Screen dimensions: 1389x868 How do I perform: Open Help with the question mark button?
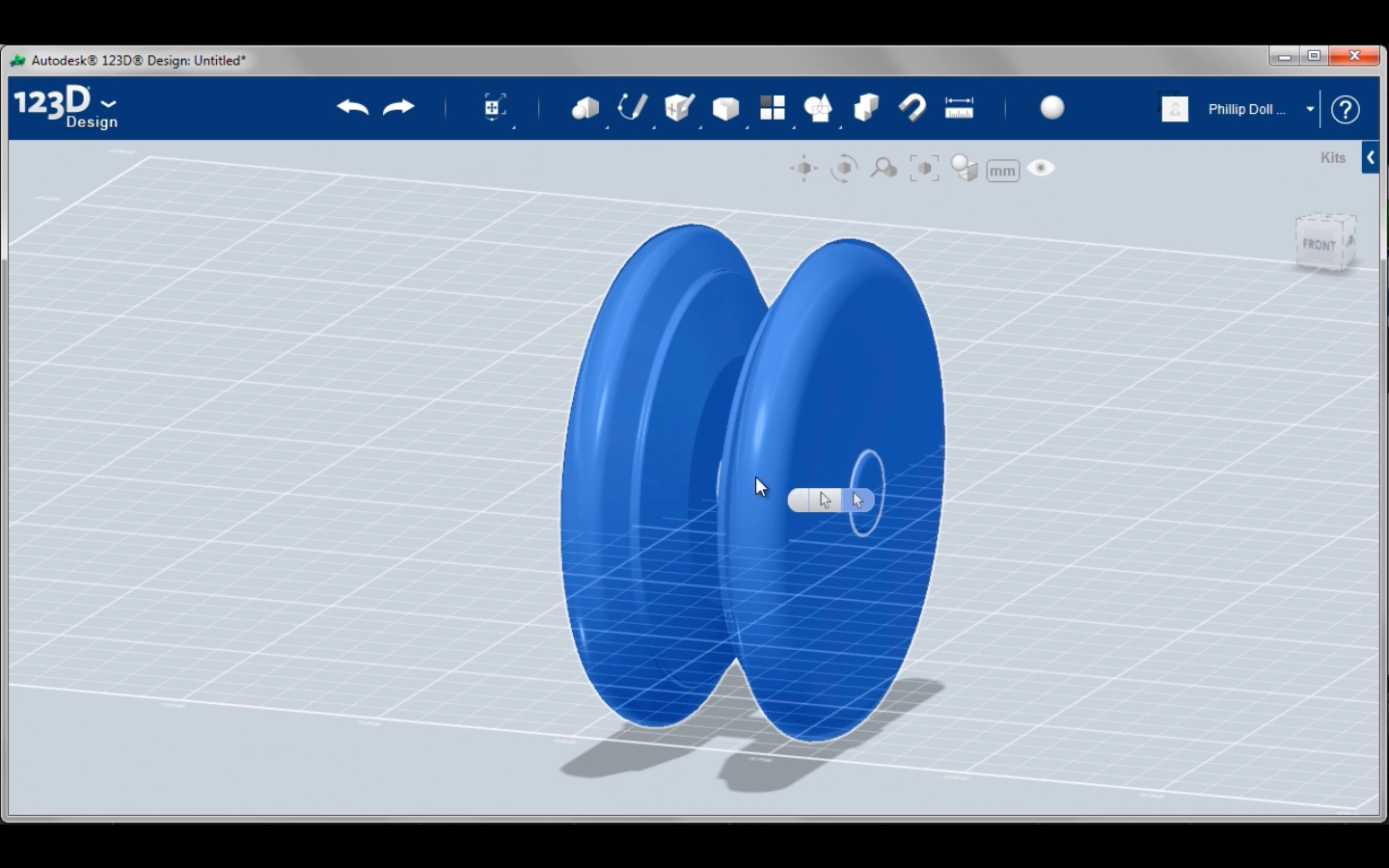click(1345, 109)
